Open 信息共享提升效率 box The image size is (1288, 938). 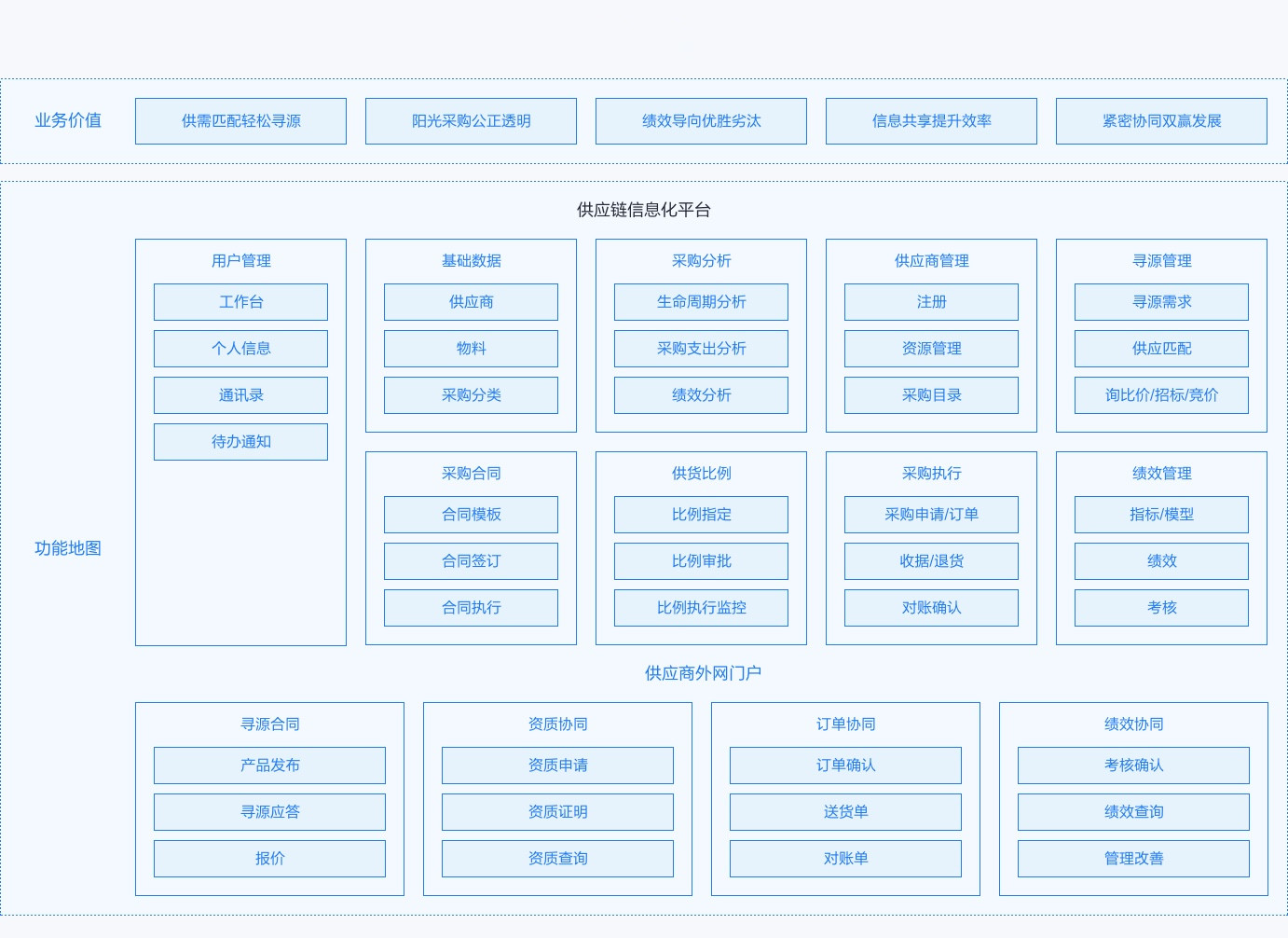(931, 121)
